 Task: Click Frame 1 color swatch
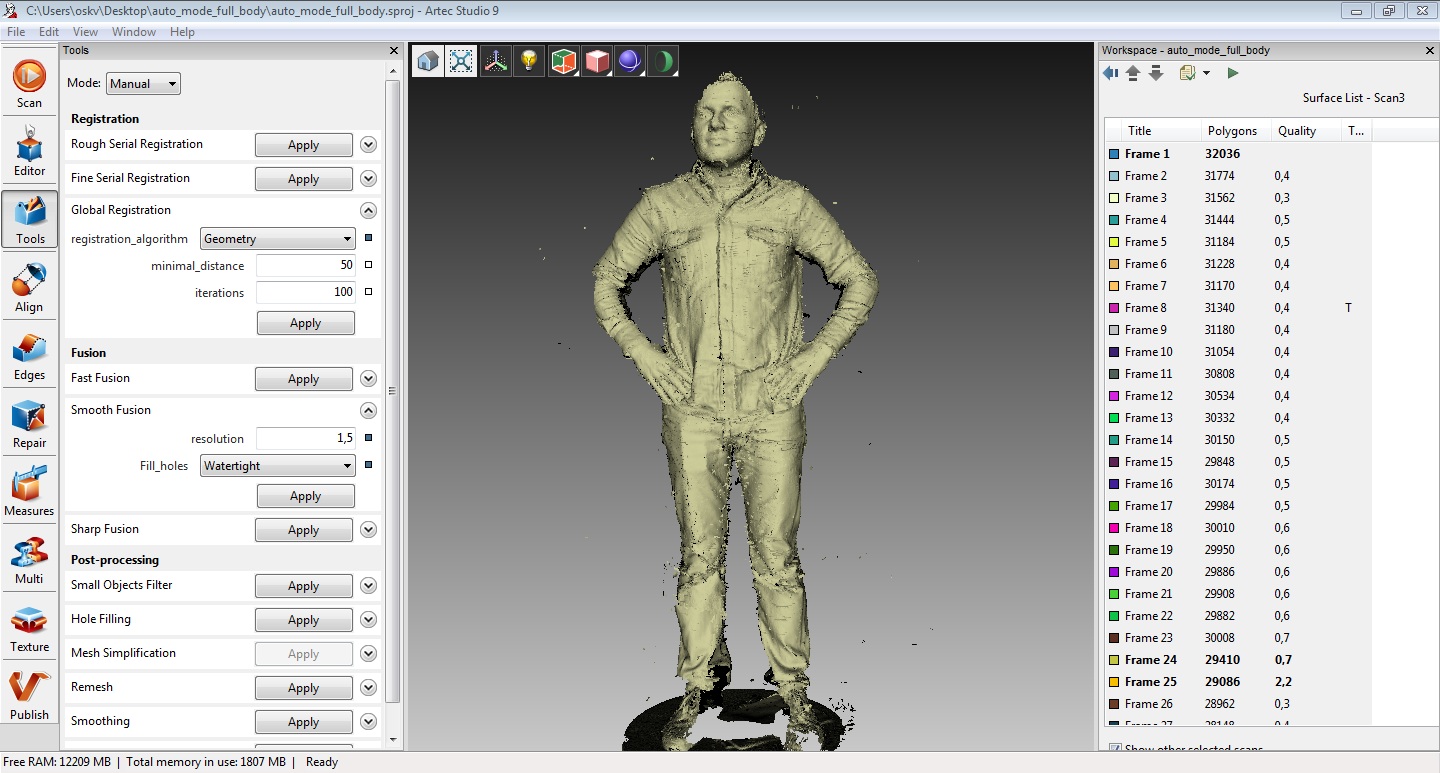[1114, 154]
